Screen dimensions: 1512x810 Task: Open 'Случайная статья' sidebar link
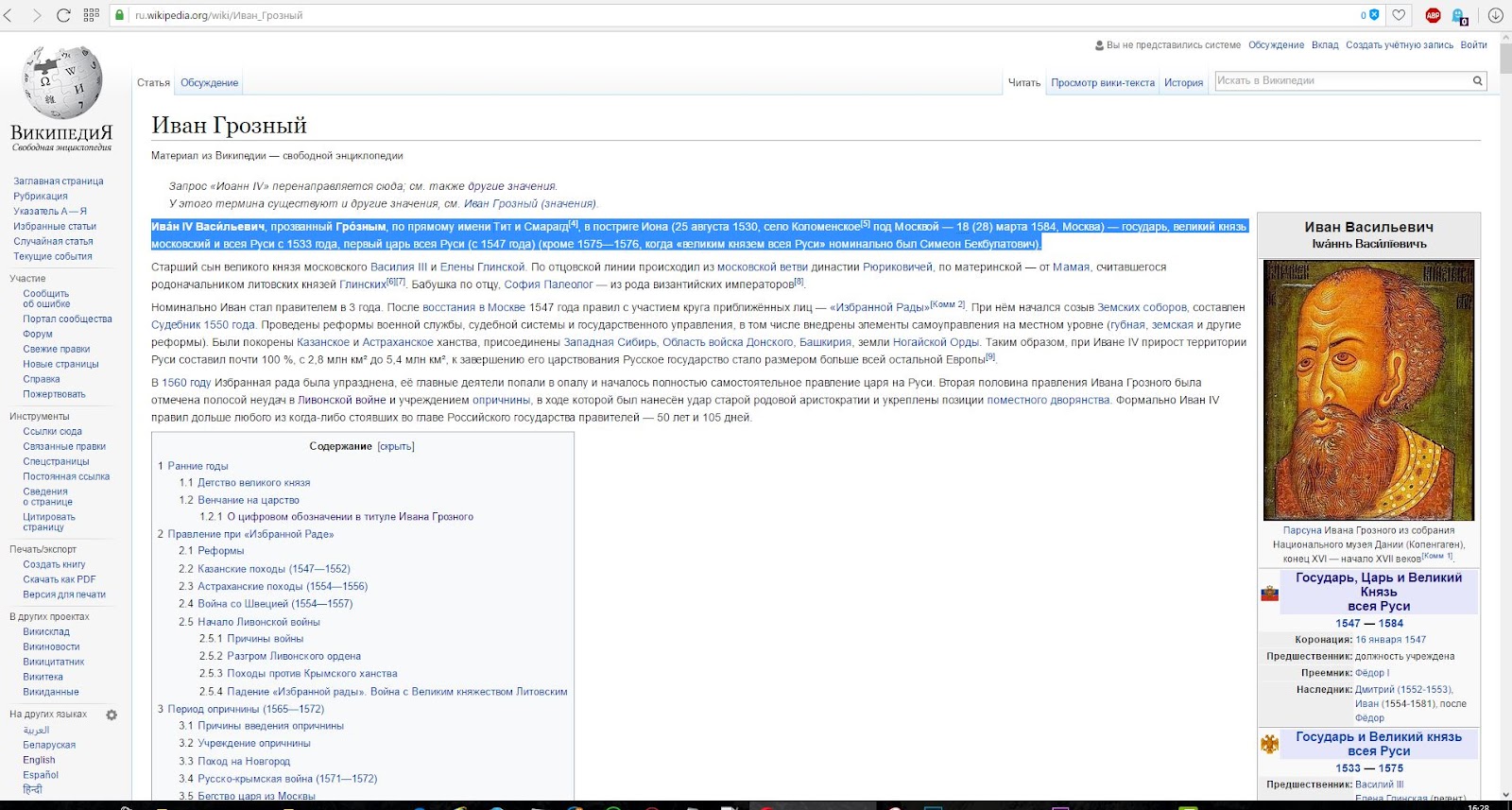click(53, 242)
